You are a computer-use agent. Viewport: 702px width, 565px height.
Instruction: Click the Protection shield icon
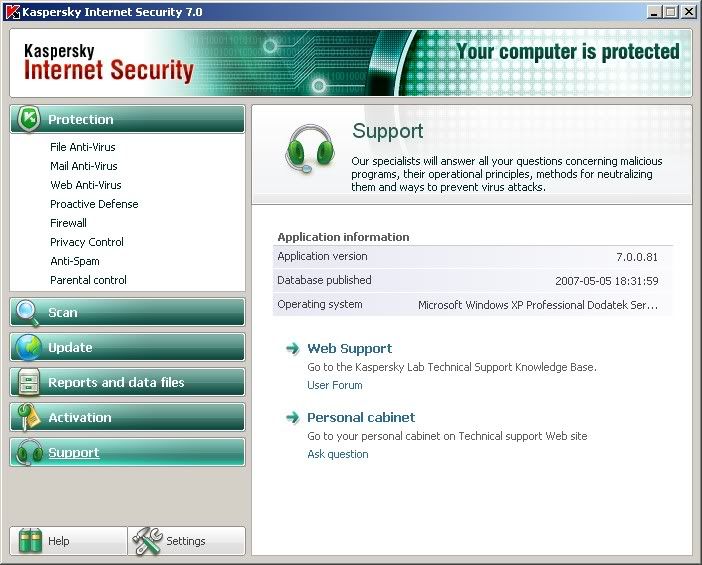click(x=29, y=119)
